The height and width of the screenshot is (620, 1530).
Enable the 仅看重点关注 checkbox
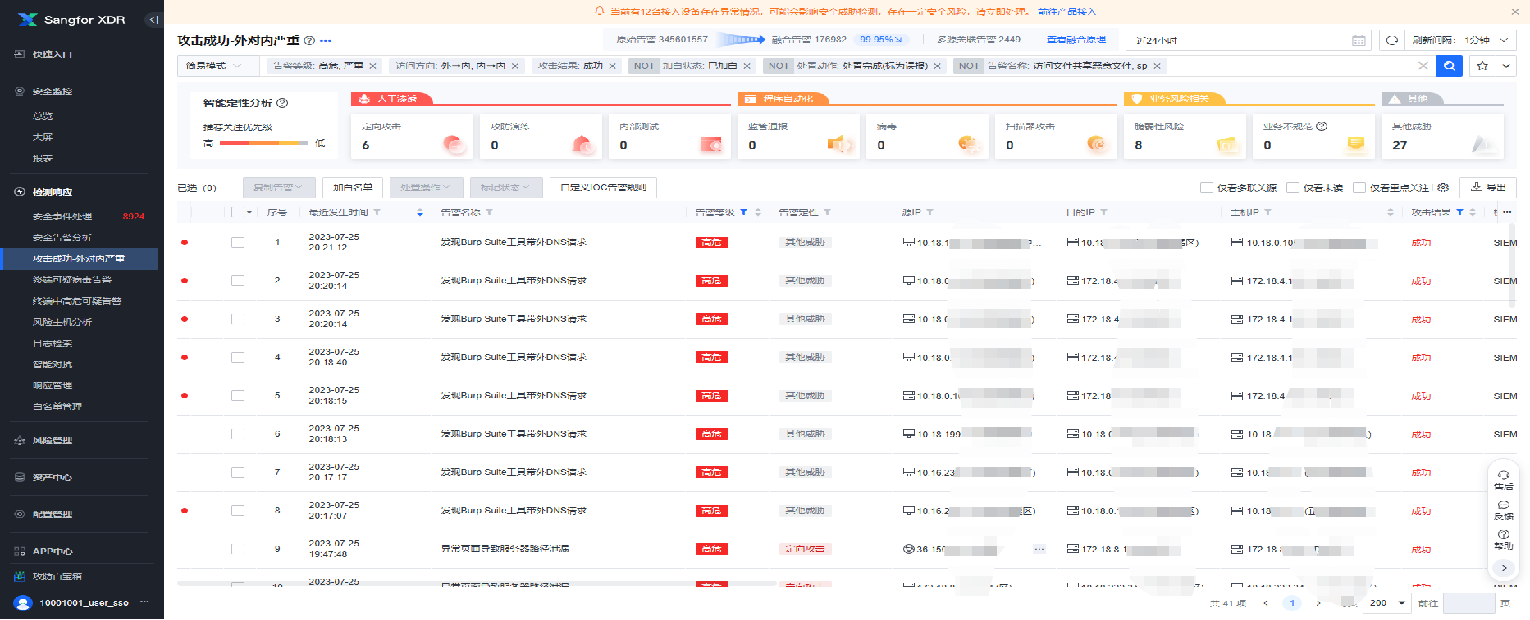click(1361, 188)
